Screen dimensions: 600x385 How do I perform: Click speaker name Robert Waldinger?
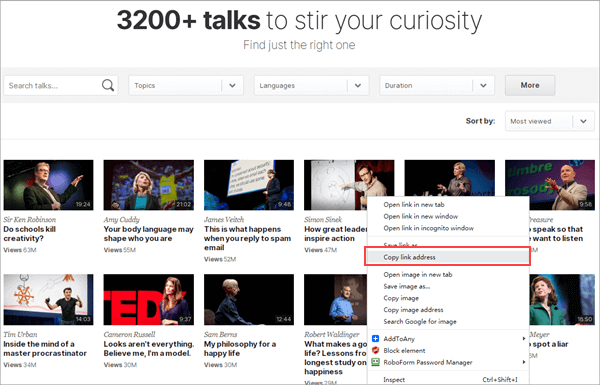pos(332,334)
